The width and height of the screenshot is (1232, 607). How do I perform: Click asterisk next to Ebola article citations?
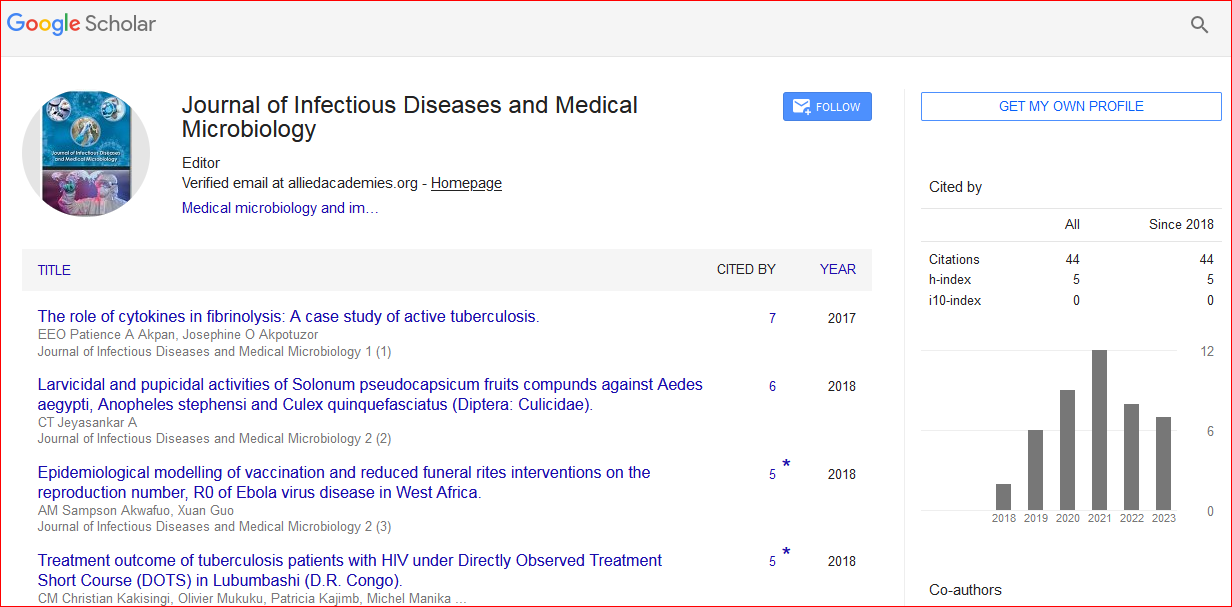point(786,465)
